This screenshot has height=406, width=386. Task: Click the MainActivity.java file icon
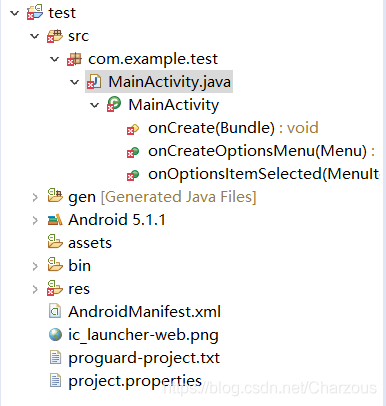tap(94, 82)
